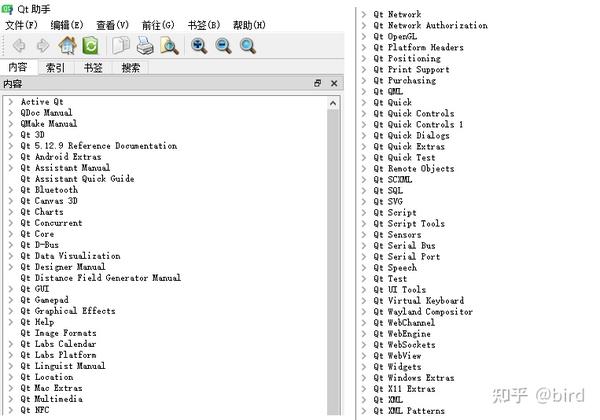Switch to the 搜索 tab
The width and height of the screenshot is (600, 420).
tap(131, 68)
